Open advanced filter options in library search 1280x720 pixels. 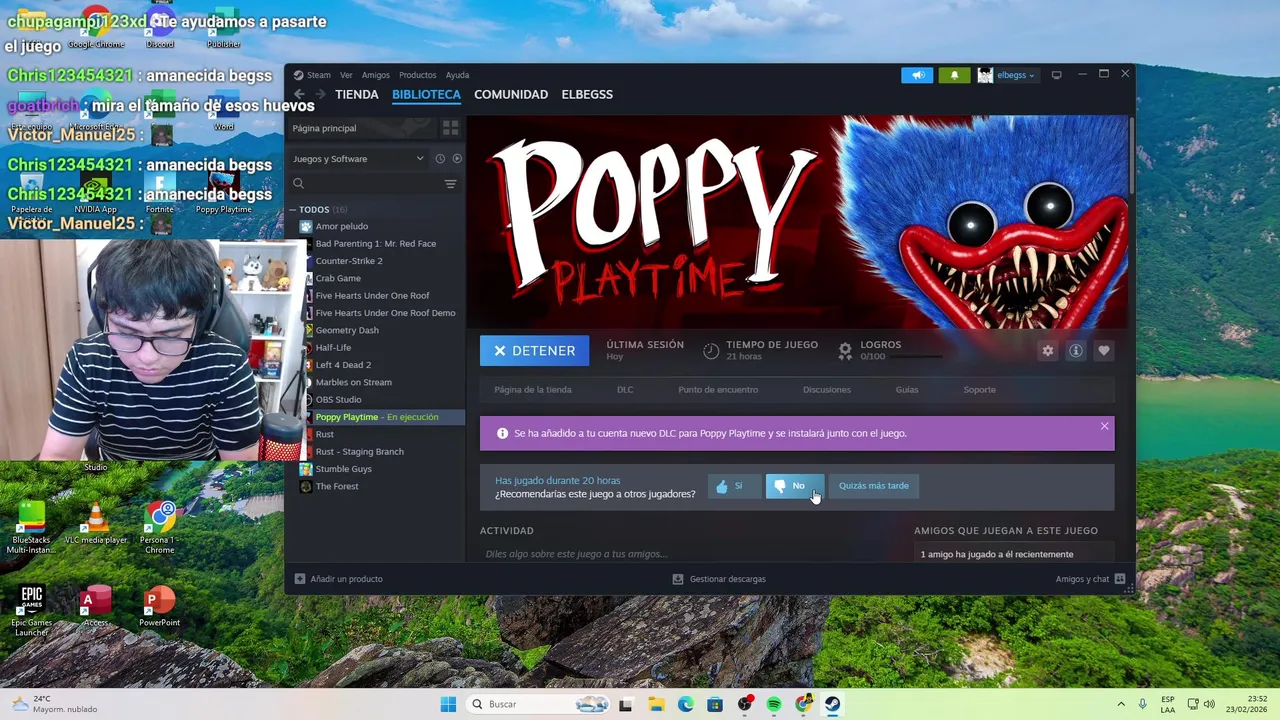450,184
